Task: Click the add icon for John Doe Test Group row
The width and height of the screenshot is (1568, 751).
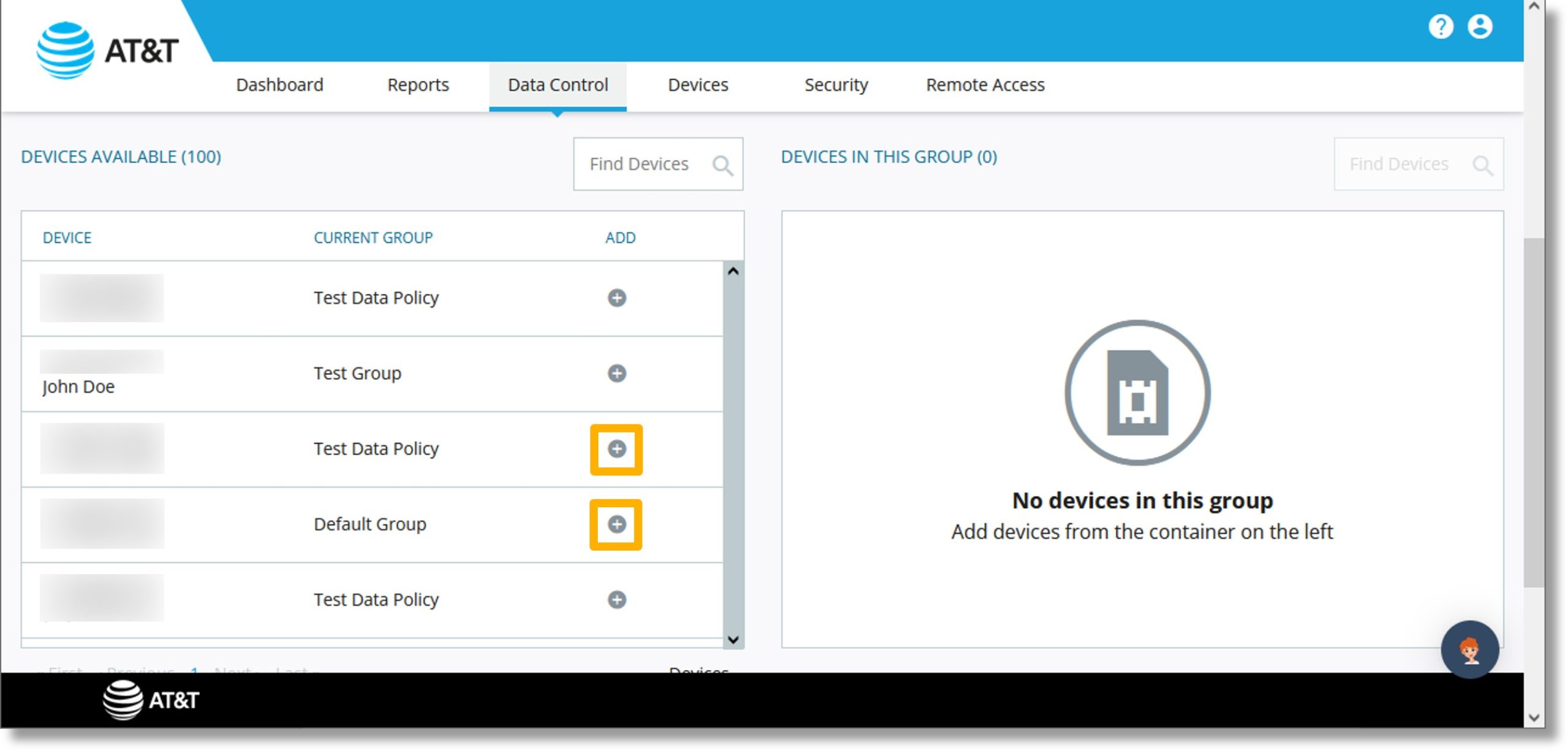Action: (618, 373)
